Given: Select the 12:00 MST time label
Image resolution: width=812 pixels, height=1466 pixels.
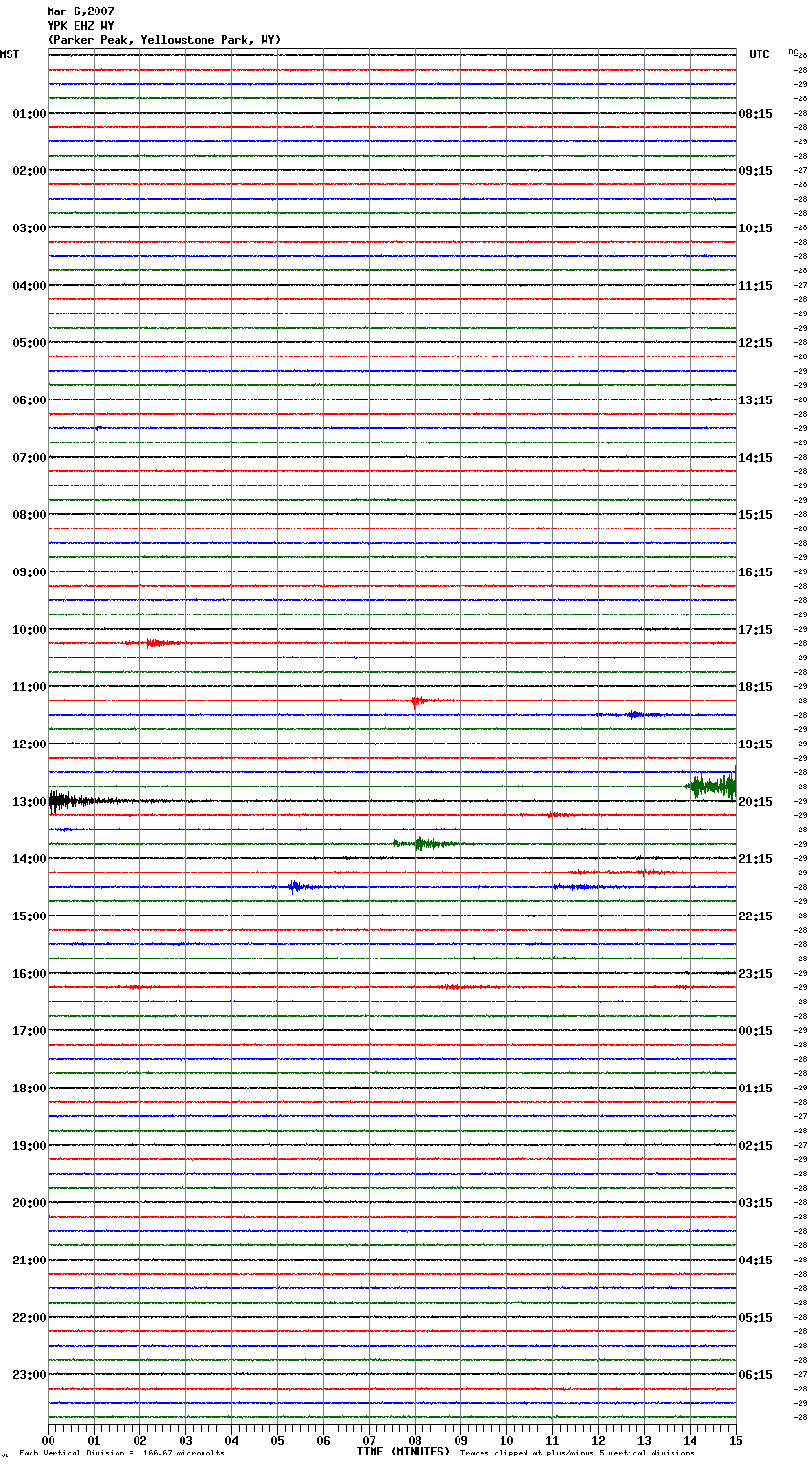Looking at the screenshot, I should [x=30, y=744].
